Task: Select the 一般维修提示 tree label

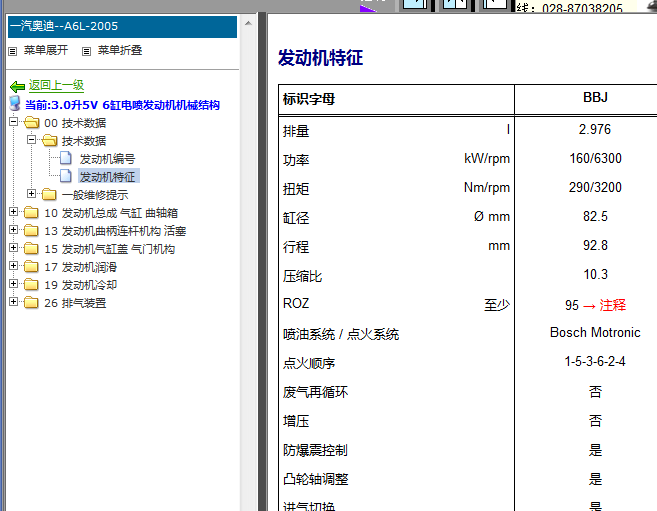Action: [95, 195]
